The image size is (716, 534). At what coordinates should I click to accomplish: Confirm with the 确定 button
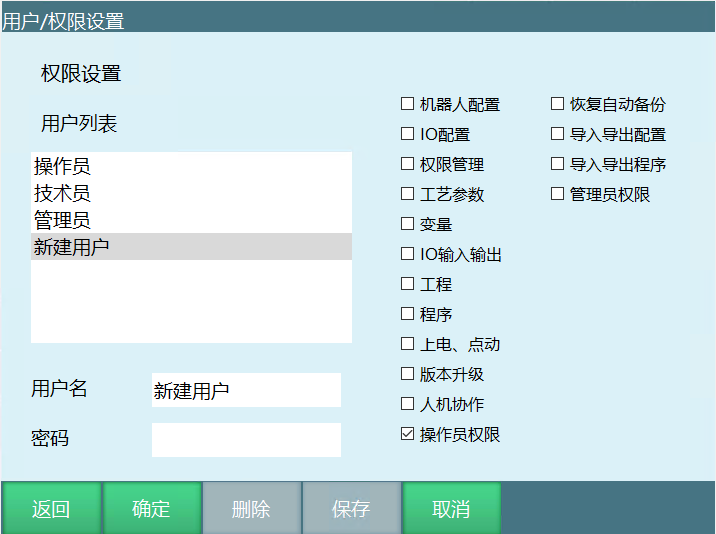click(152, 508)
